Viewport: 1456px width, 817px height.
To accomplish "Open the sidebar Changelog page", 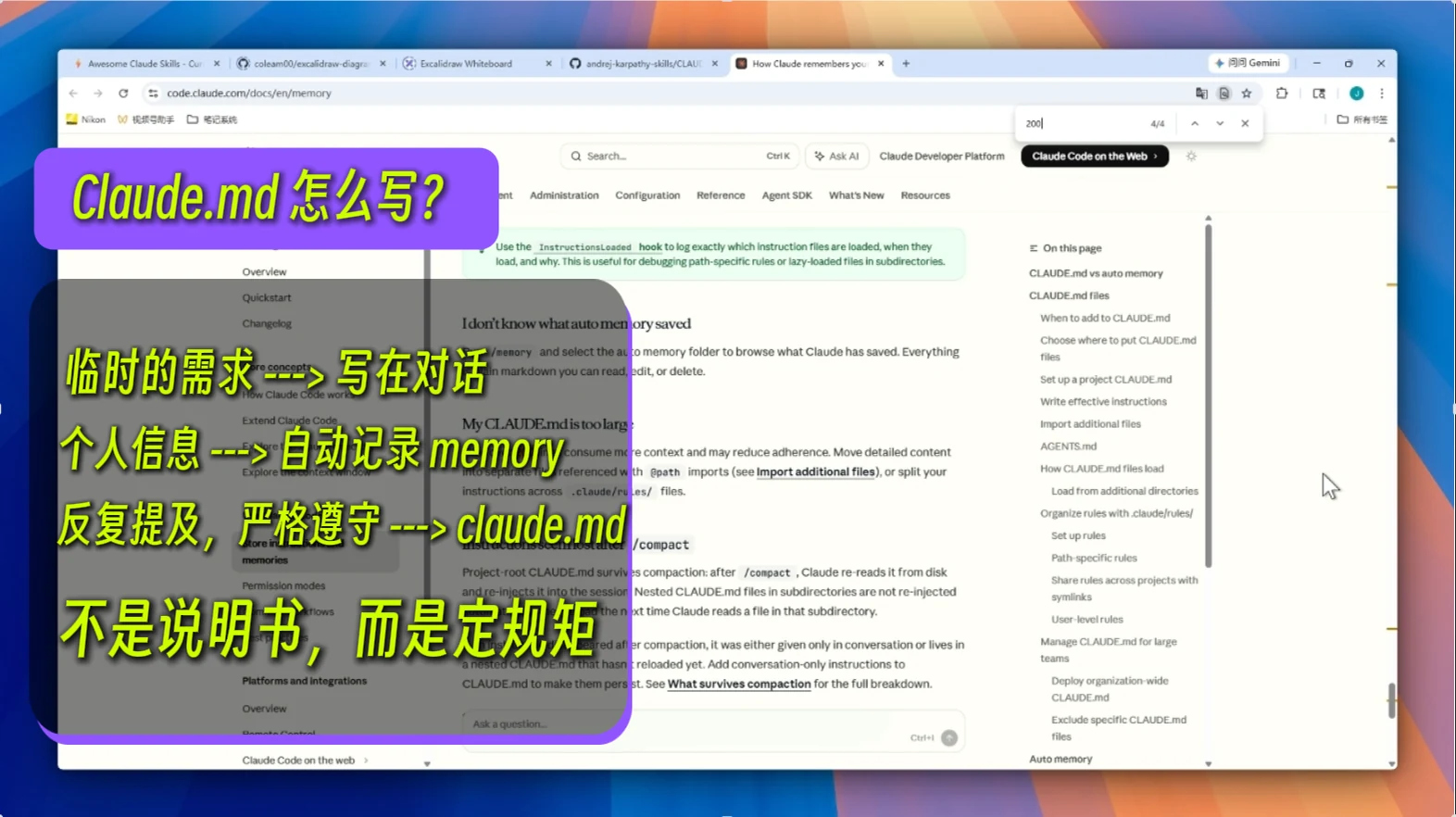I will 267,324.
